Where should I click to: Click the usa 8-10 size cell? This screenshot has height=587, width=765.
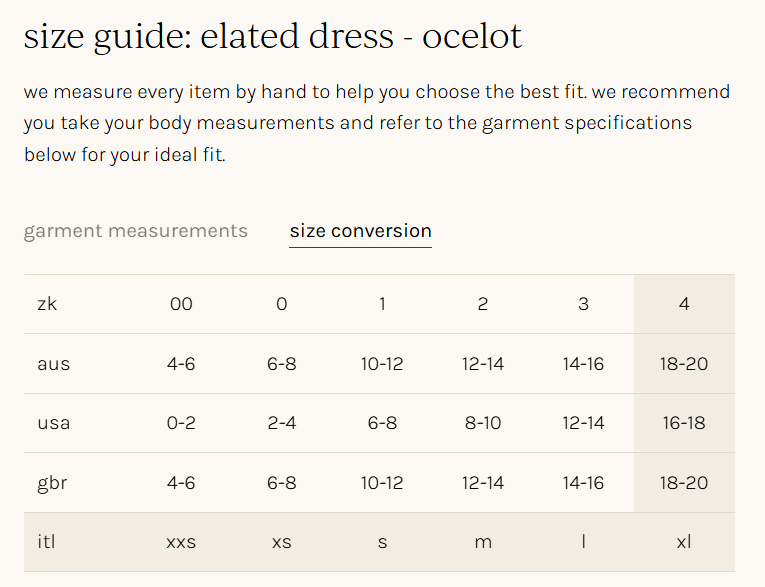click(483, 423)
